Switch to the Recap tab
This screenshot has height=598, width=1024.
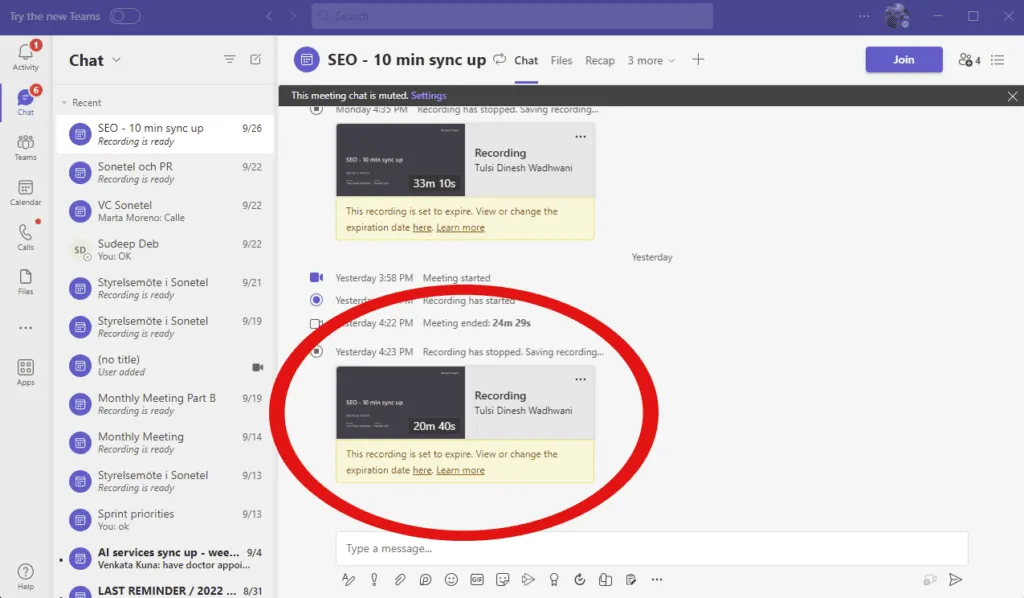pyautogui.click(x=600, y=60)
